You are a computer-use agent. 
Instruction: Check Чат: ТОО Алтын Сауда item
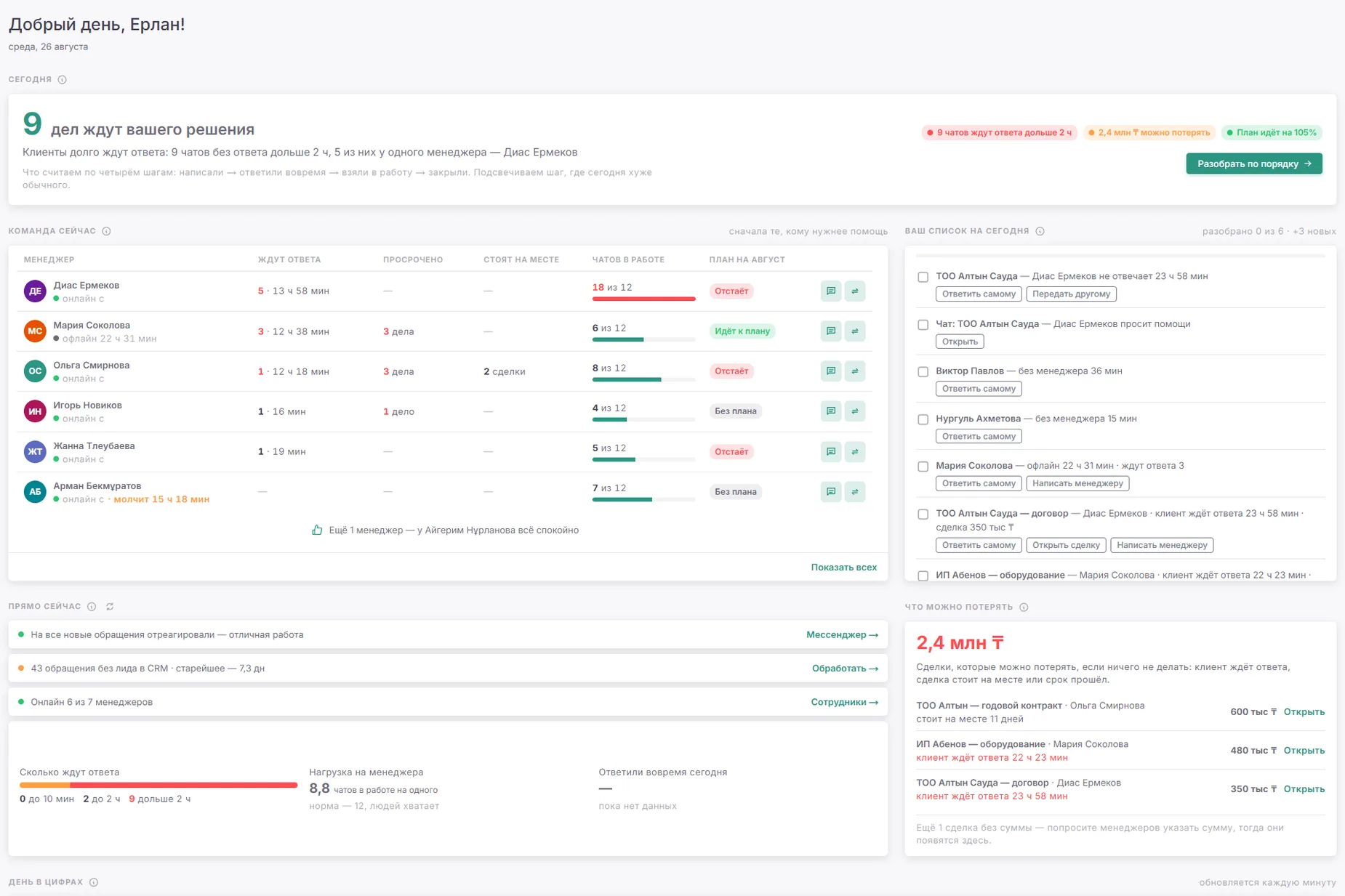pyautogui.click(x=923, y=325)
